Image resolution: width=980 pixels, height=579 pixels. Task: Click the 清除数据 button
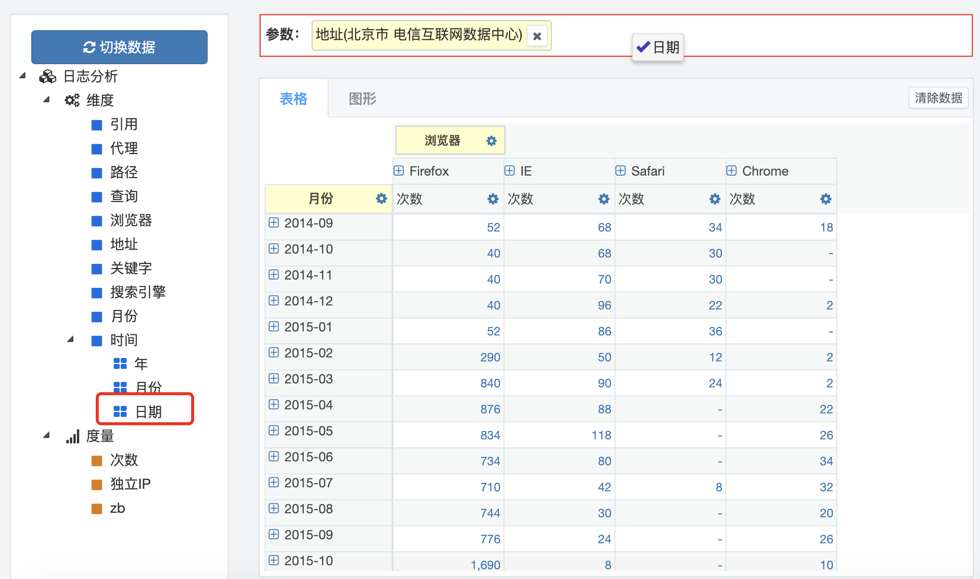click(937, 98)
